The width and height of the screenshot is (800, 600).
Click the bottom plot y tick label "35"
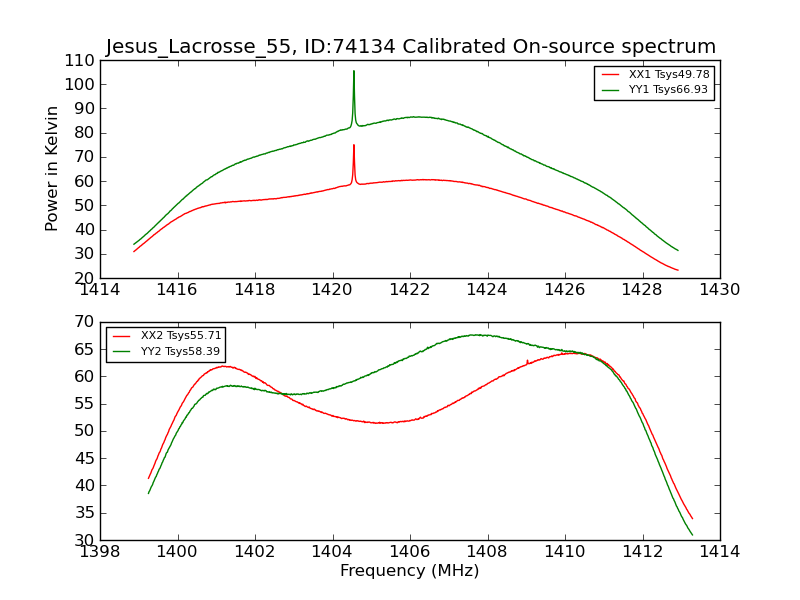pyautogui.click(x=84, y=513)
